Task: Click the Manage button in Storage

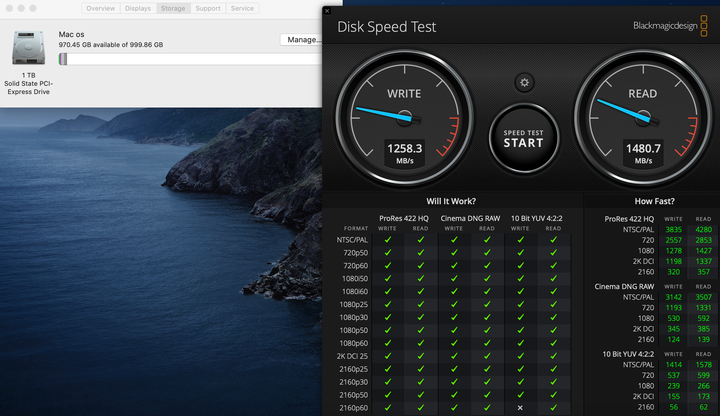Action: (301, 39)
